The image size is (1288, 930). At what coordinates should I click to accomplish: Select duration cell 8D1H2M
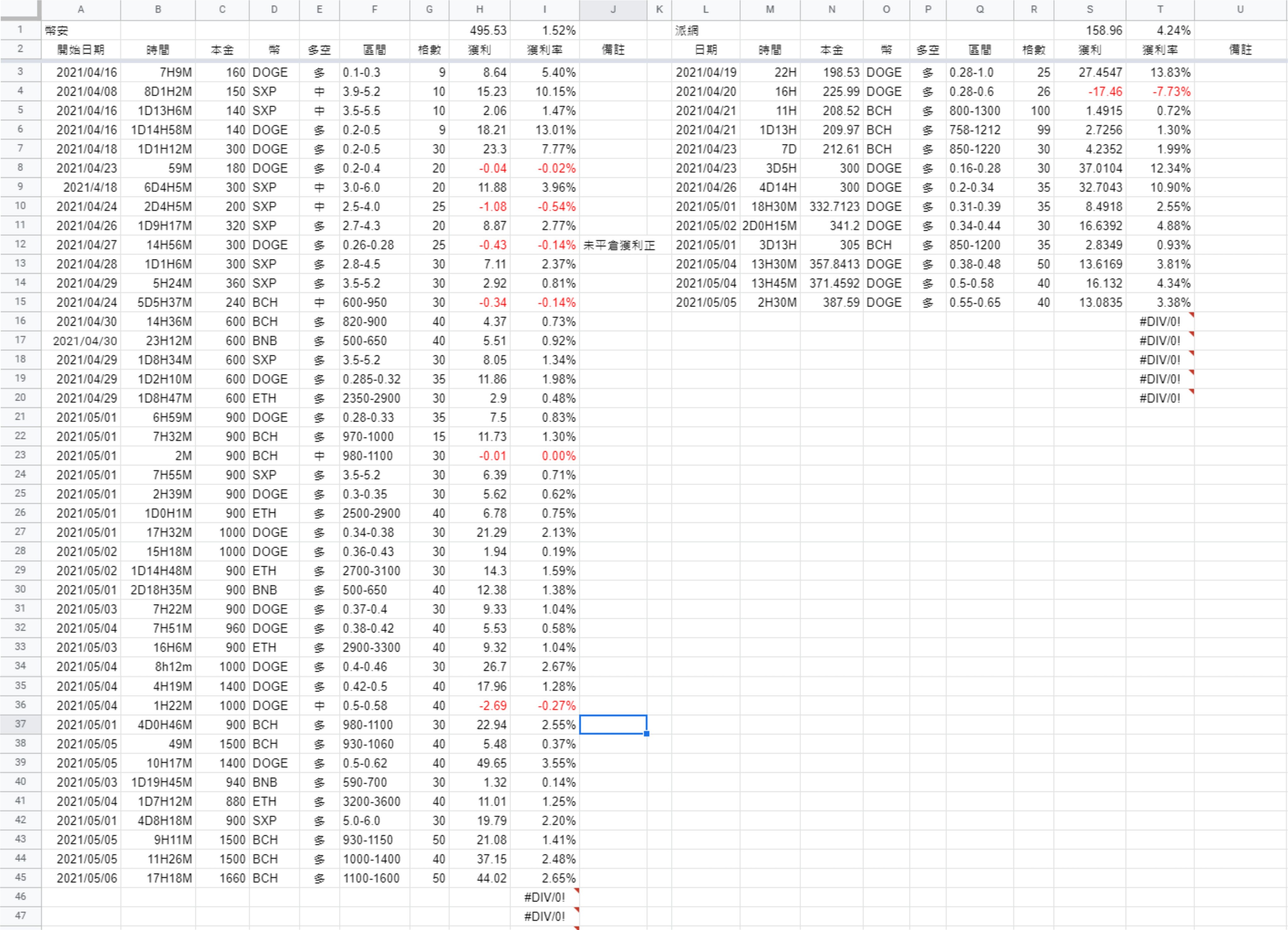click(158, 92)
